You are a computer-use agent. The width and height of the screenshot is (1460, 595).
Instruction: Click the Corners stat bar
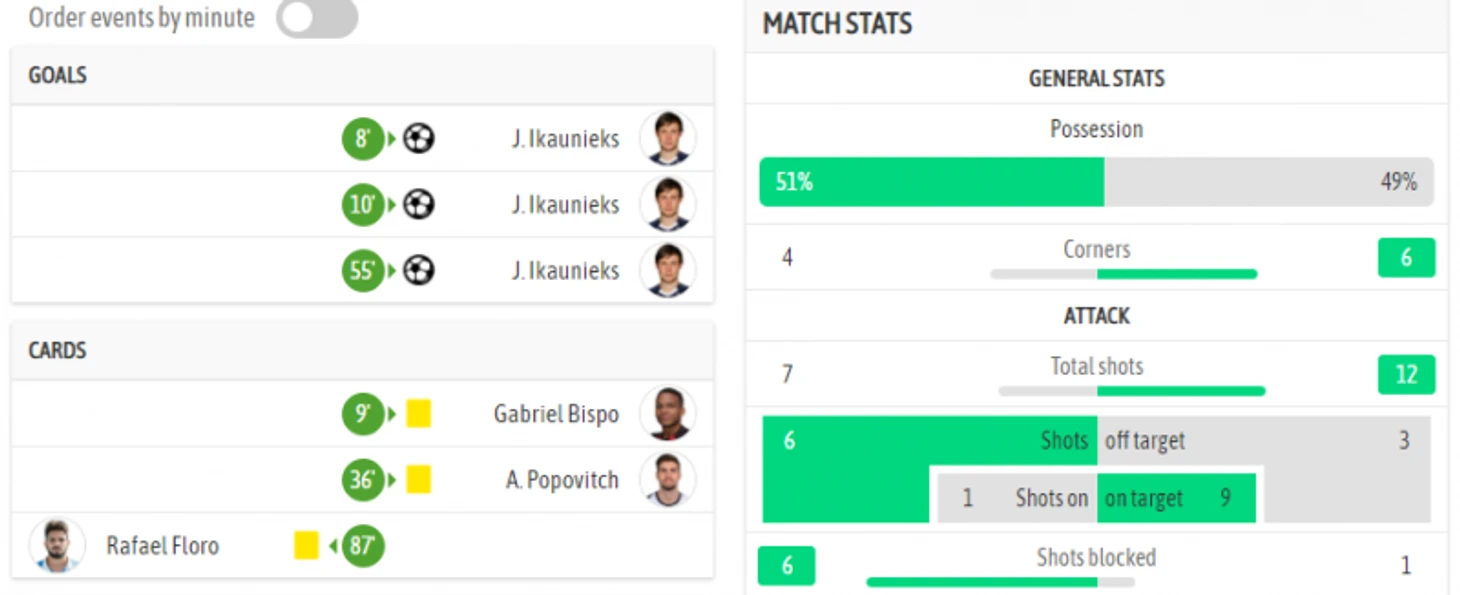[x=1124, y=274]
